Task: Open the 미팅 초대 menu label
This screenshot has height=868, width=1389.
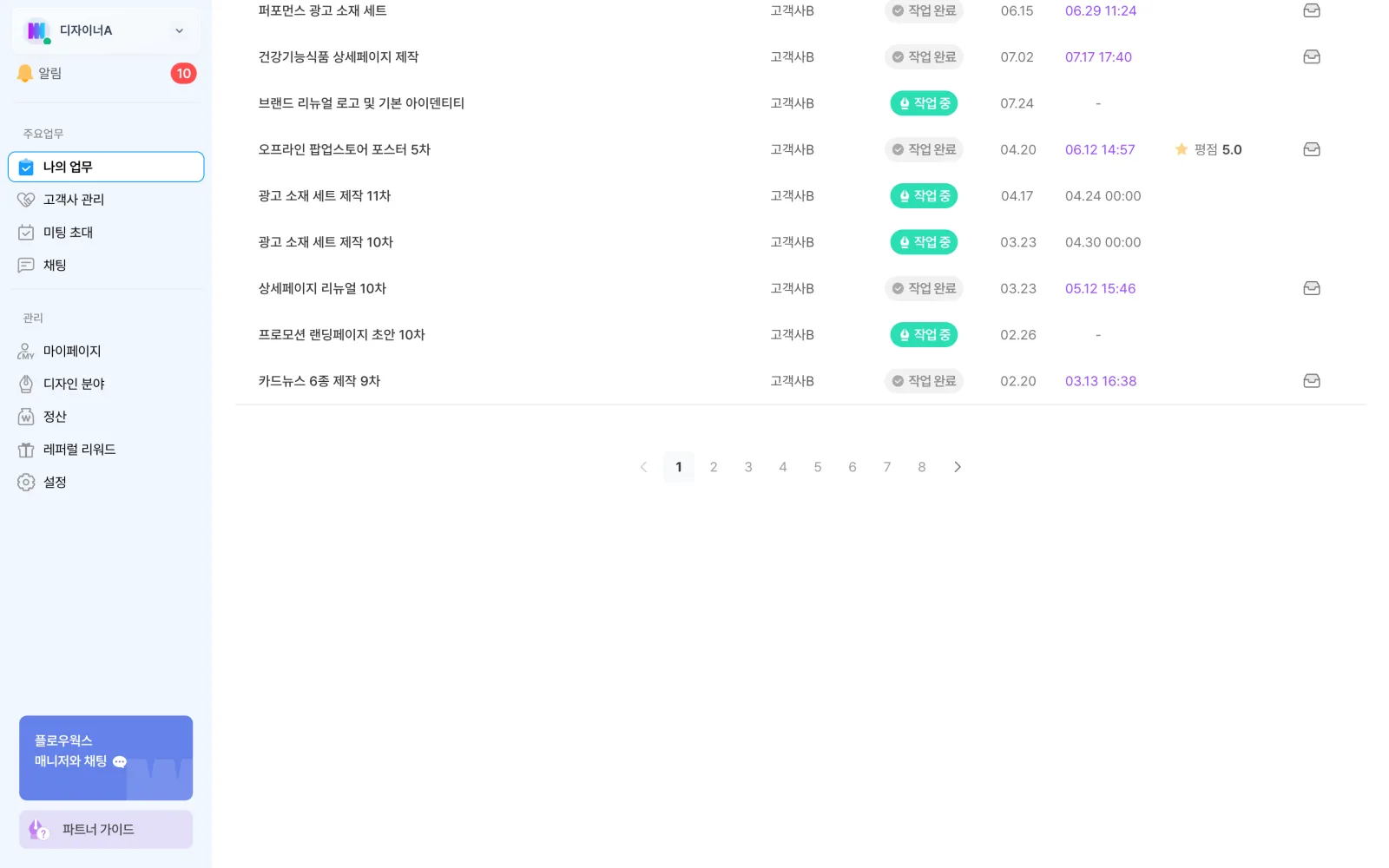Action: click(68, 233)
